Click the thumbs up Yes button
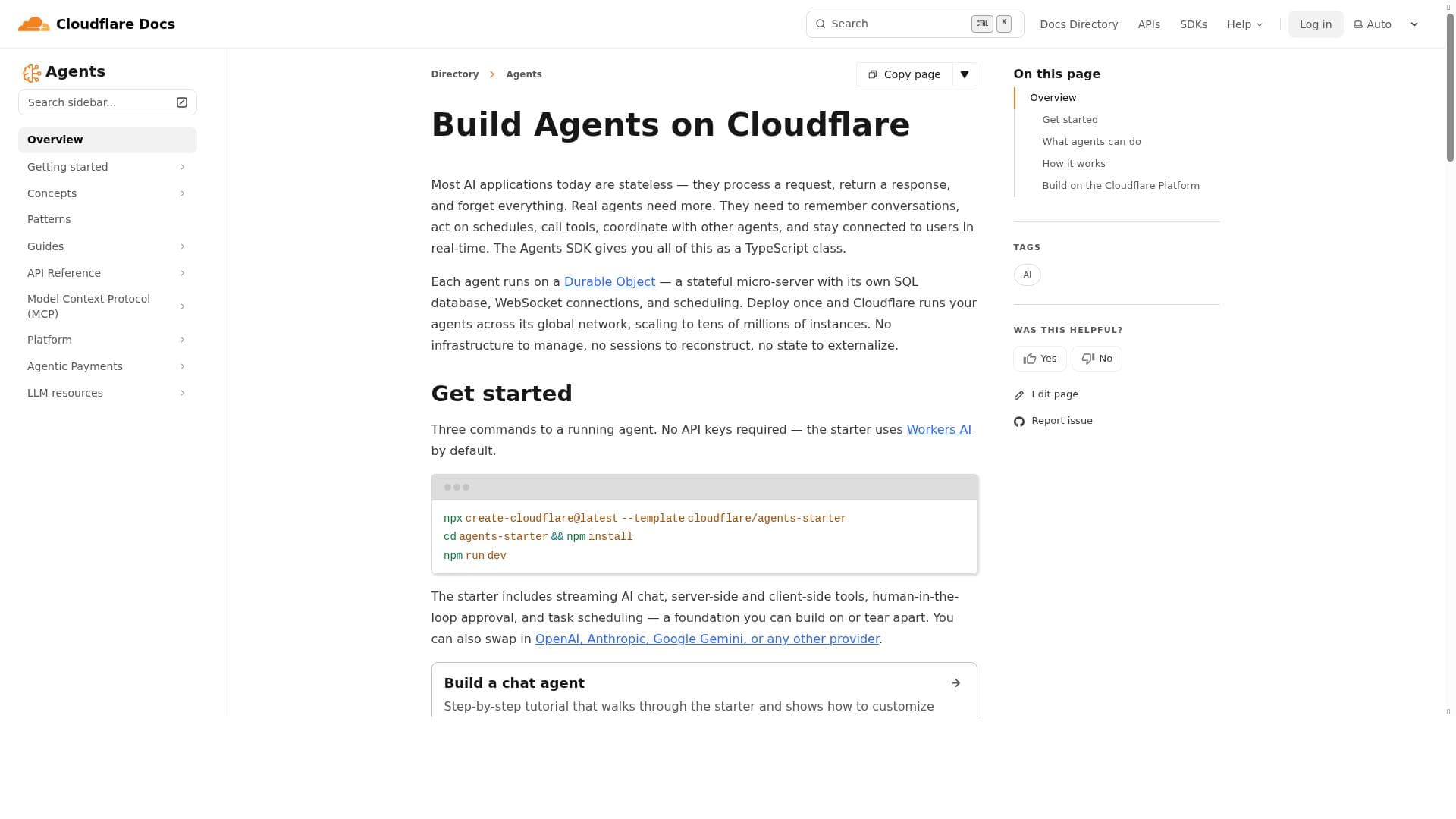 (x=1040, y=359)
